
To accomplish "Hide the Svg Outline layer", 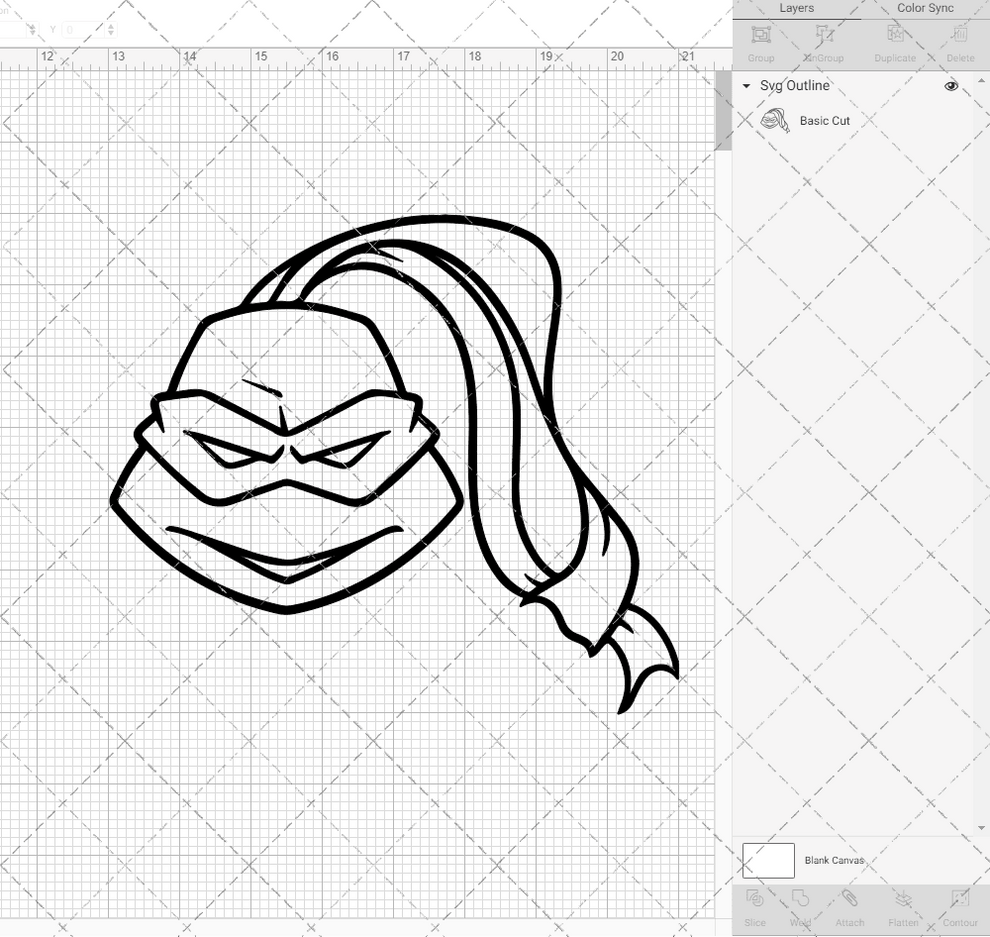I will pyautogui.click(x=951, y=86).
